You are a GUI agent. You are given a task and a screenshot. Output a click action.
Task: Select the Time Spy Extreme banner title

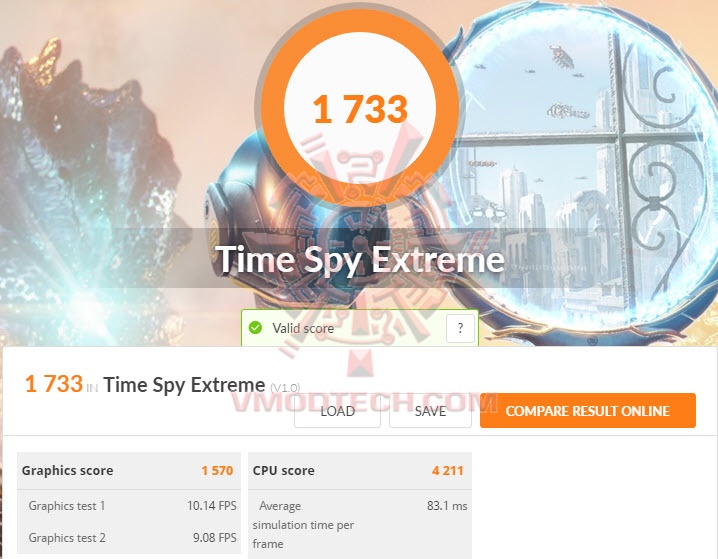[x=360, y=260]
